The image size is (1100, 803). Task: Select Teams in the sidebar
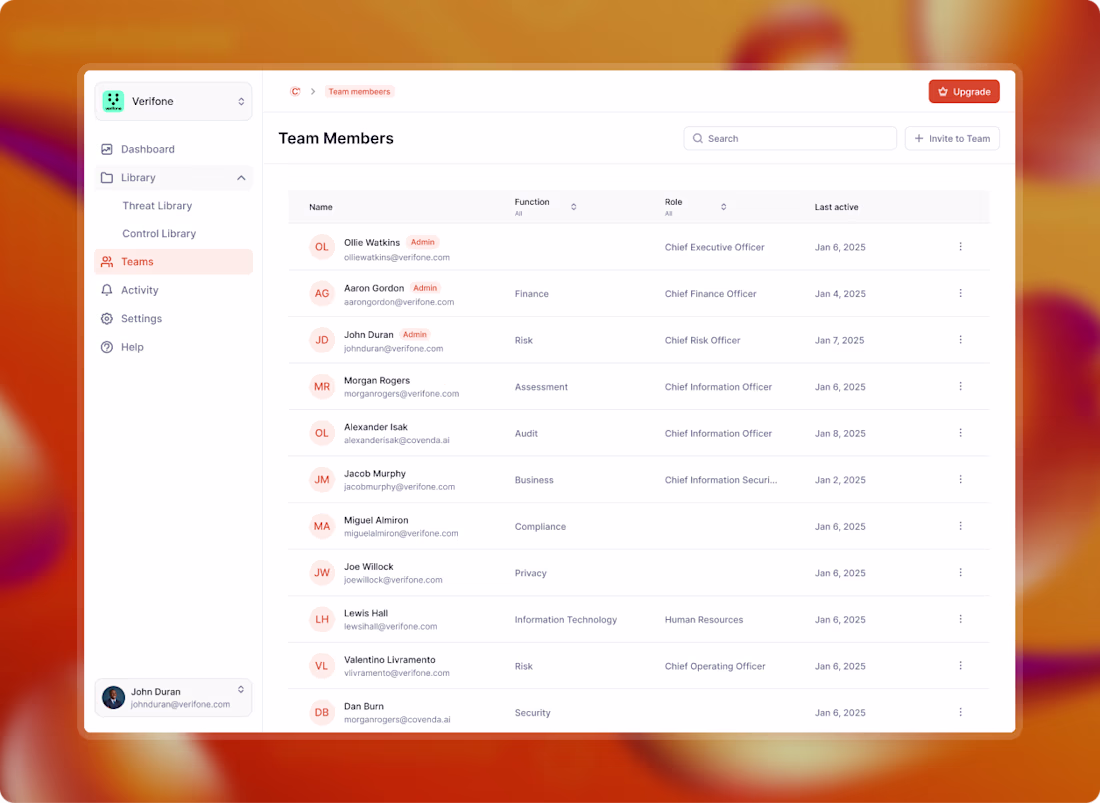click(x=173, y=262)
